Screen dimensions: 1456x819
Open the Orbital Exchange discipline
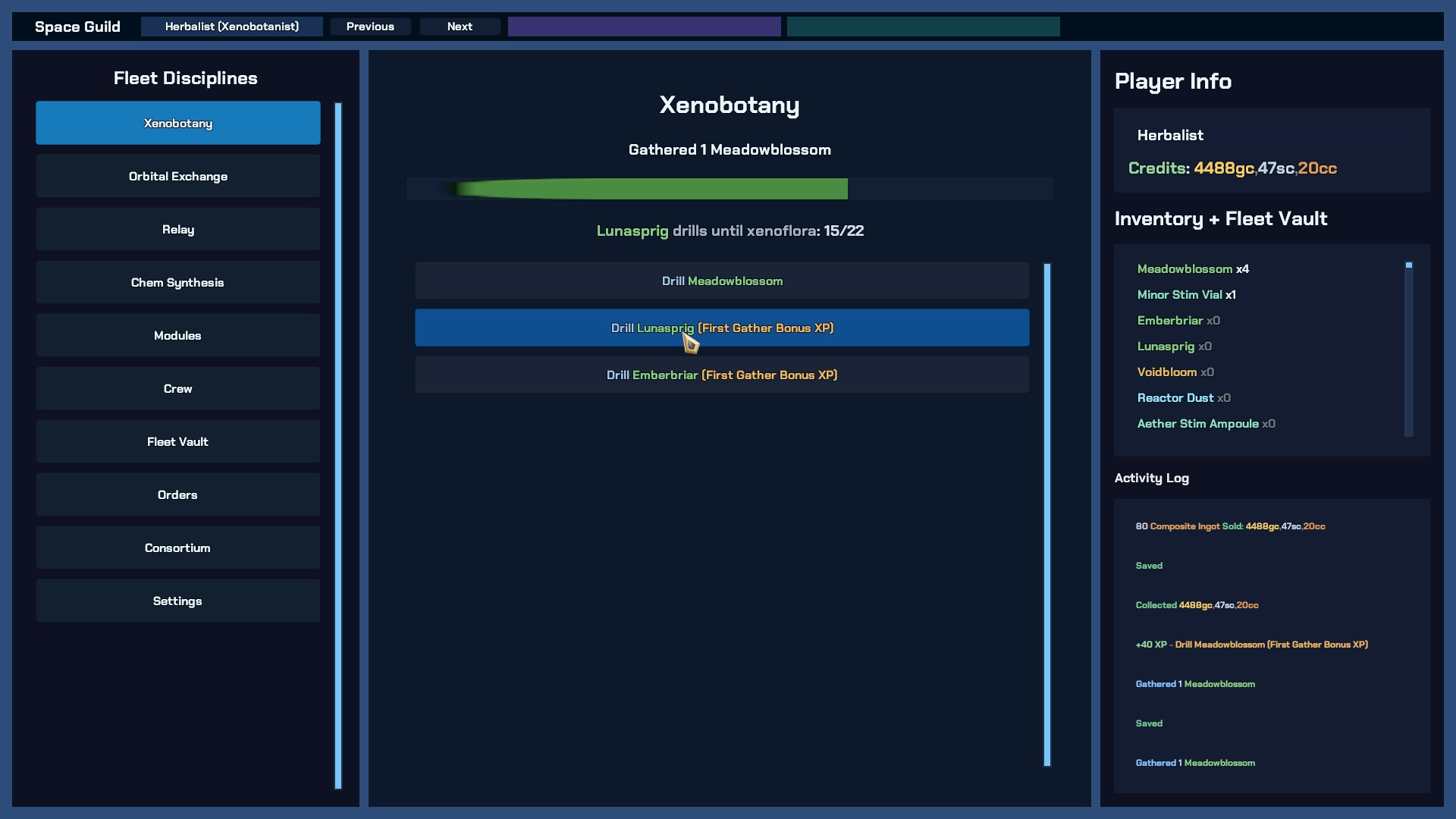click(177, 176)
